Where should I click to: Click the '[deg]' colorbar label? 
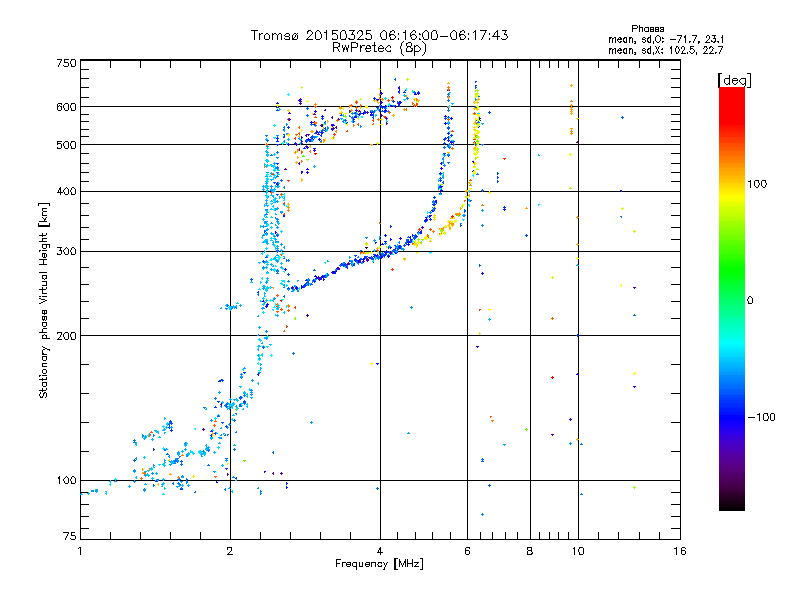click(x=734, y=80)
